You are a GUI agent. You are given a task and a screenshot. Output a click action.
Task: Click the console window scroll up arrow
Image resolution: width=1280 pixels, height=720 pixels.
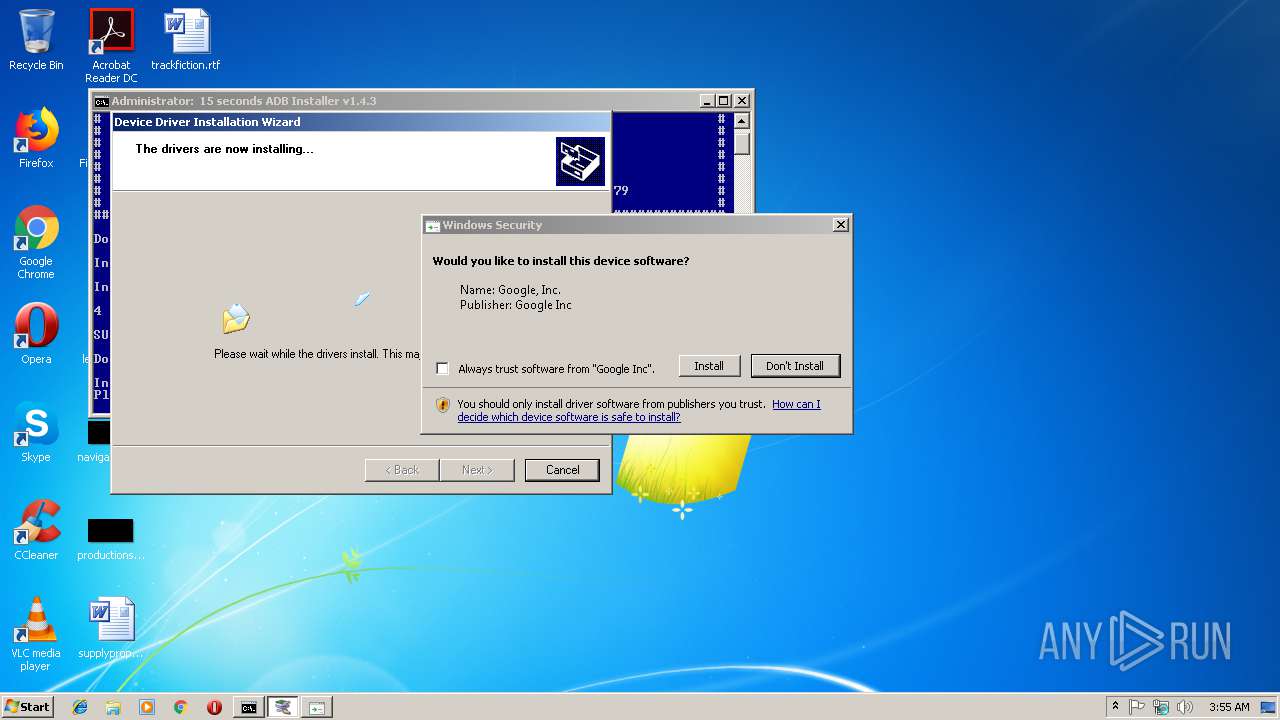pos(742,121)
